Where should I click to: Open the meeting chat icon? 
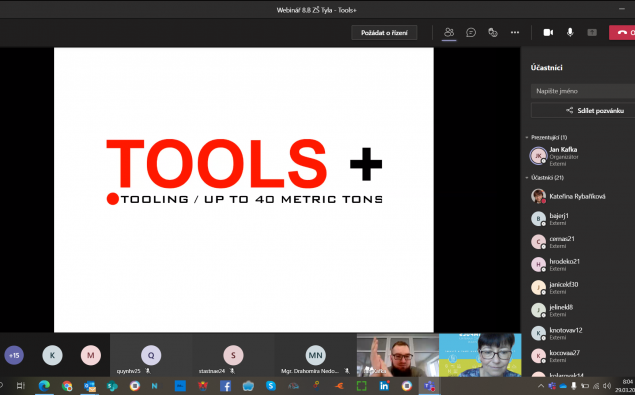tap(471, 32)
